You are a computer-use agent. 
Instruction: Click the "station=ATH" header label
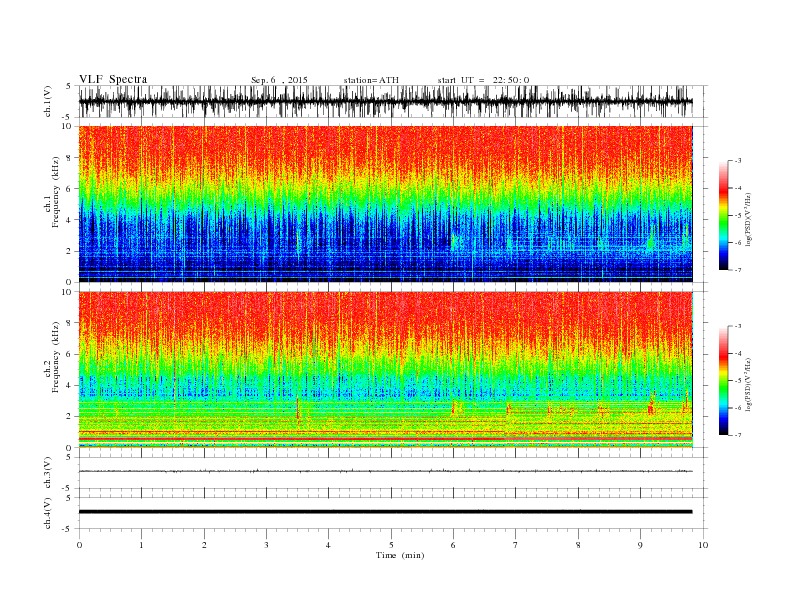pos(371,80)
